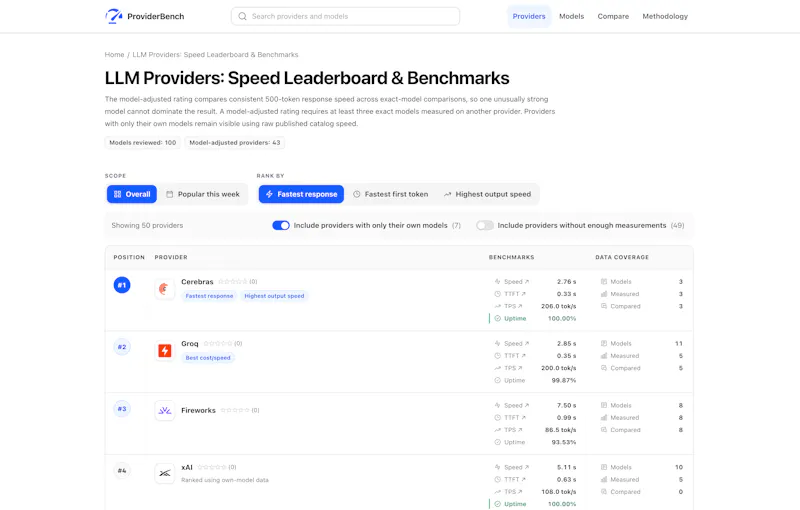Open the Providers nav tab
This screenshot has height=510, width=800.
click(x=529, y=16)
